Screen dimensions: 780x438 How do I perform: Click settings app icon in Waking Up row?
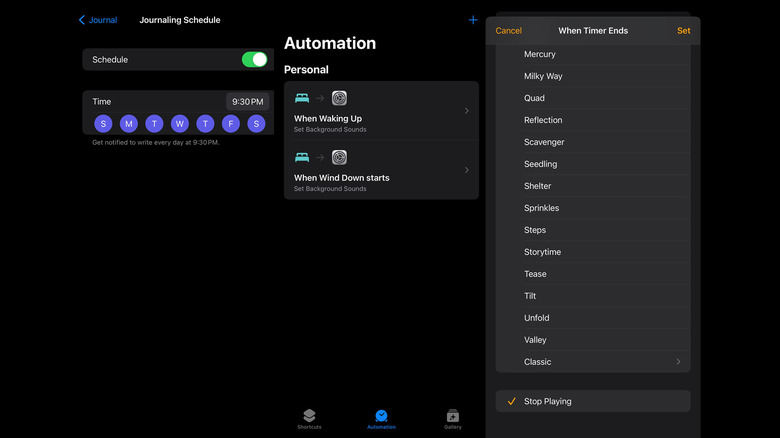339,98
